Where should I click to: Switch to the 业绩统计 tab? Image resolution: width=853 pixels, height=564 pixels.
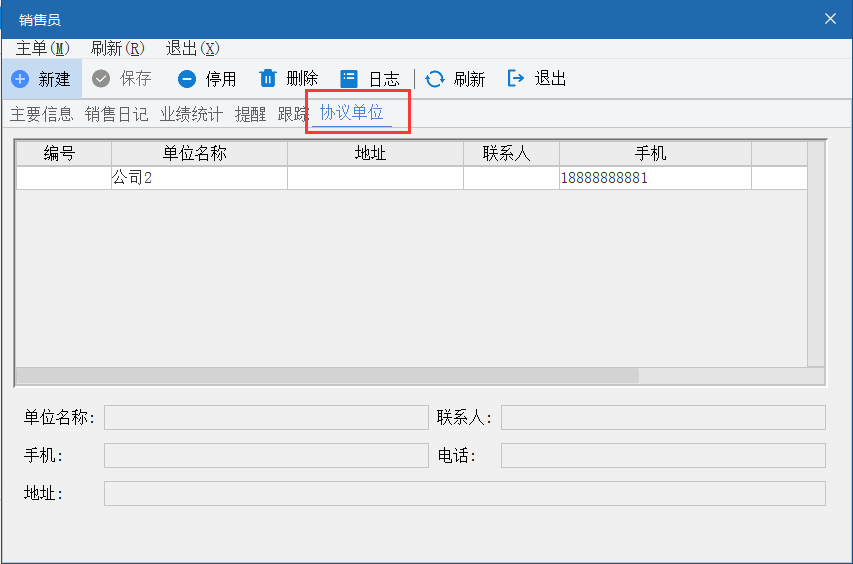pyautogui.click(x=191, y=114)
